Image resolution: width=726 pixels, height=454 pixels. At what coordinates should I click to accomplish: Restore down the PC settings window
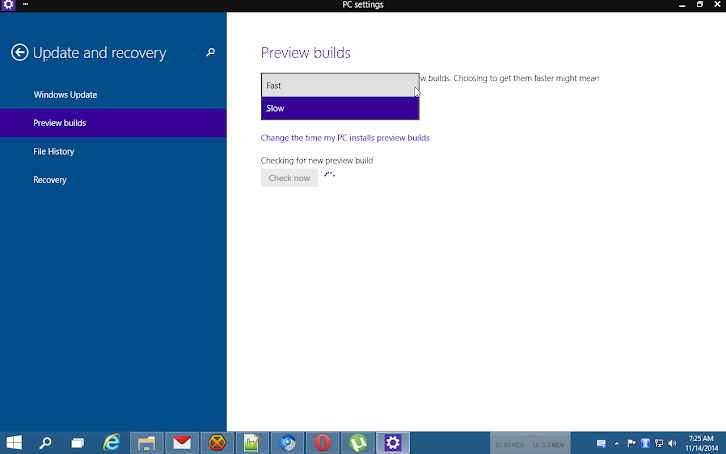coord(700,5)
